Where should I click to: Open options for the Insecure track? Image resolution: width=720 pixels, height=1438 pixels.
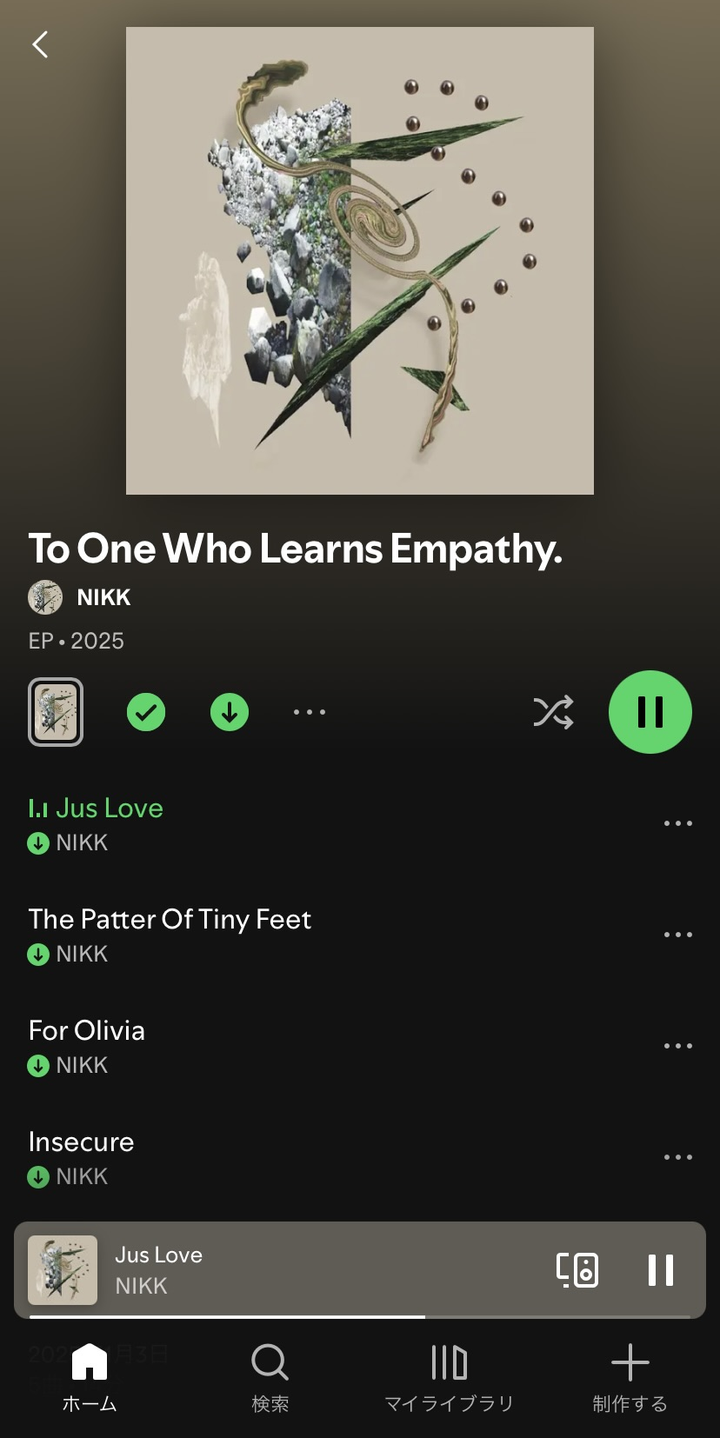[678, 1157]
